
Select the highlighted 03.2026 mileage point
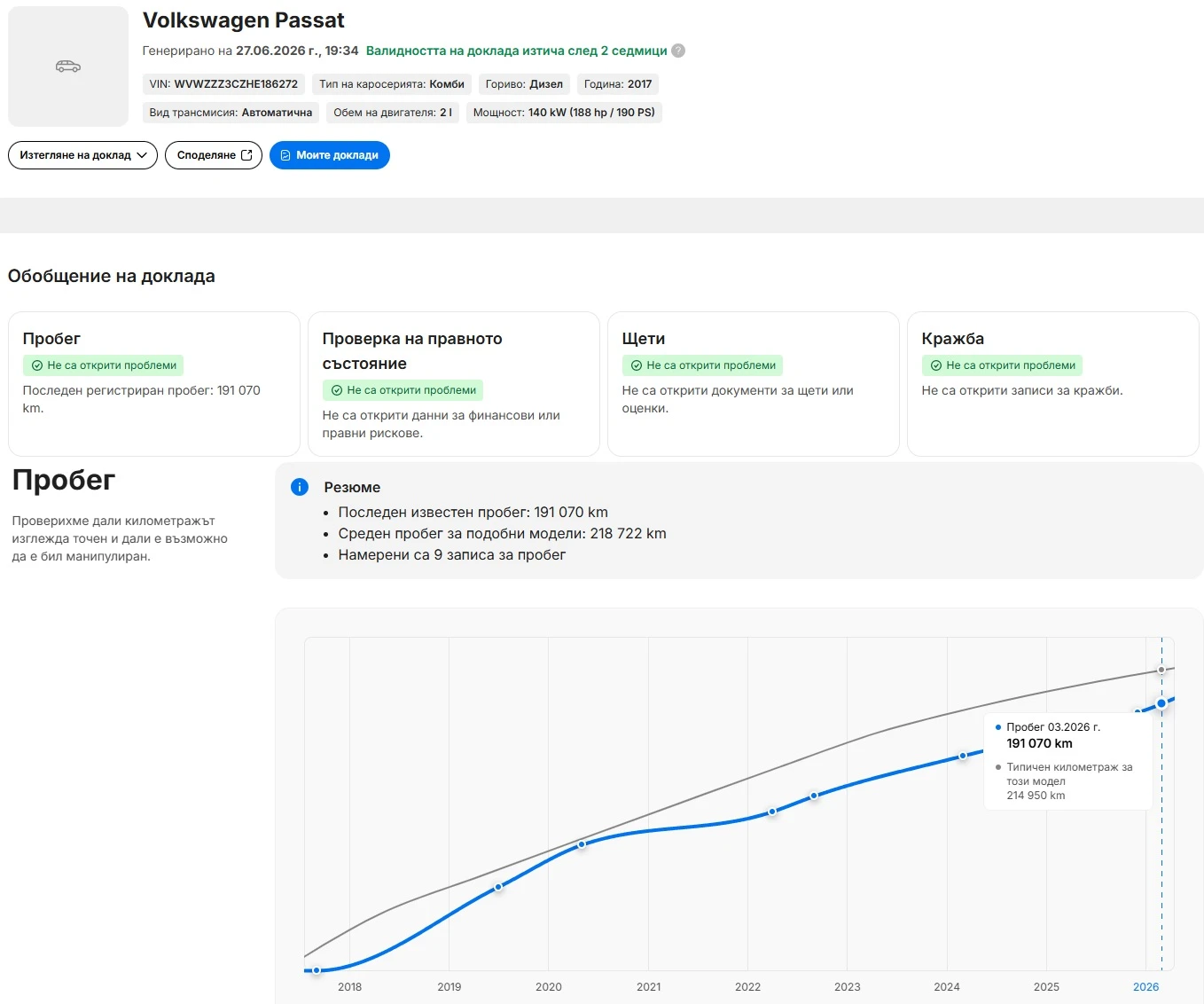tap(1161, 703)
